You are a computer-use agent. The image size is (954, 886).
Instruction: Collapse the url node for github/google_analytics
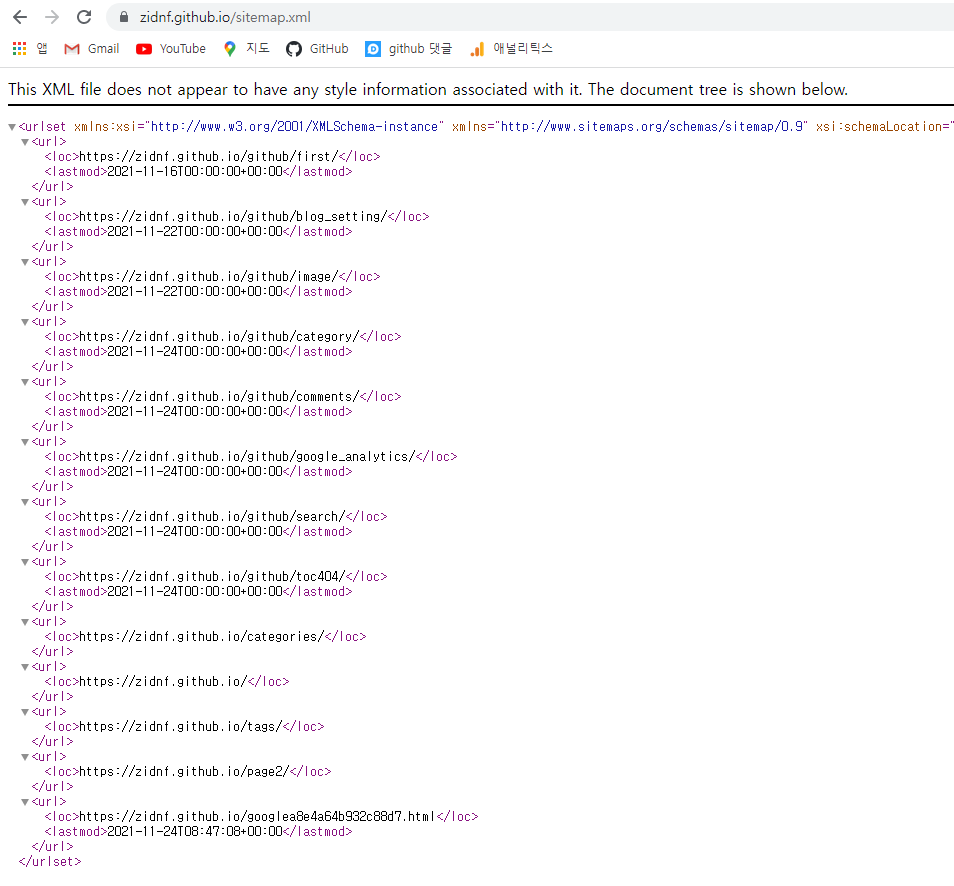pyautogui.click(x=26, y=442)
